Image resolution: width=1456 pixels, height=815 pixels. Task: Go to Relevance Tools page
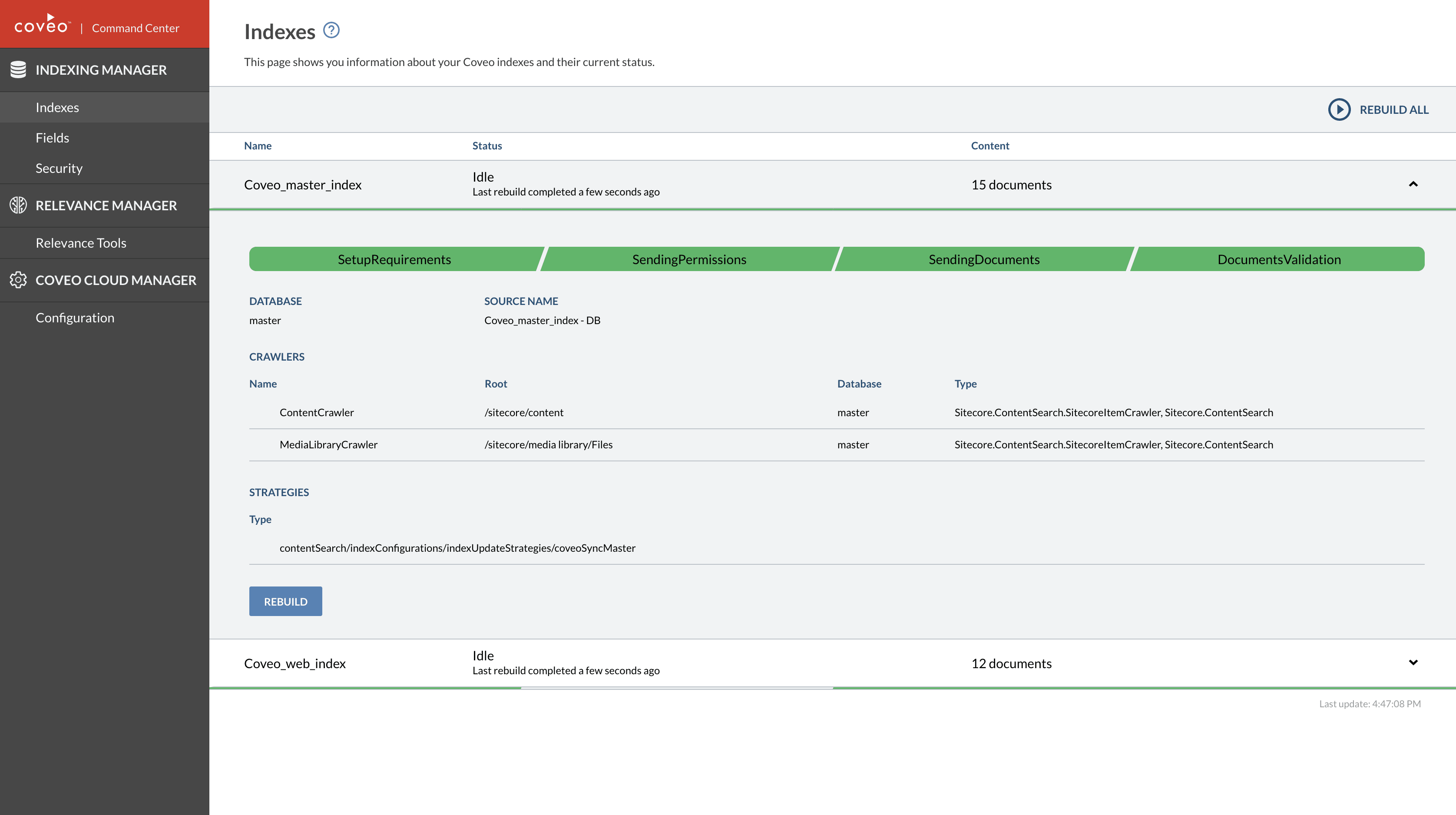pyautogui.click(x=81, y=243)
